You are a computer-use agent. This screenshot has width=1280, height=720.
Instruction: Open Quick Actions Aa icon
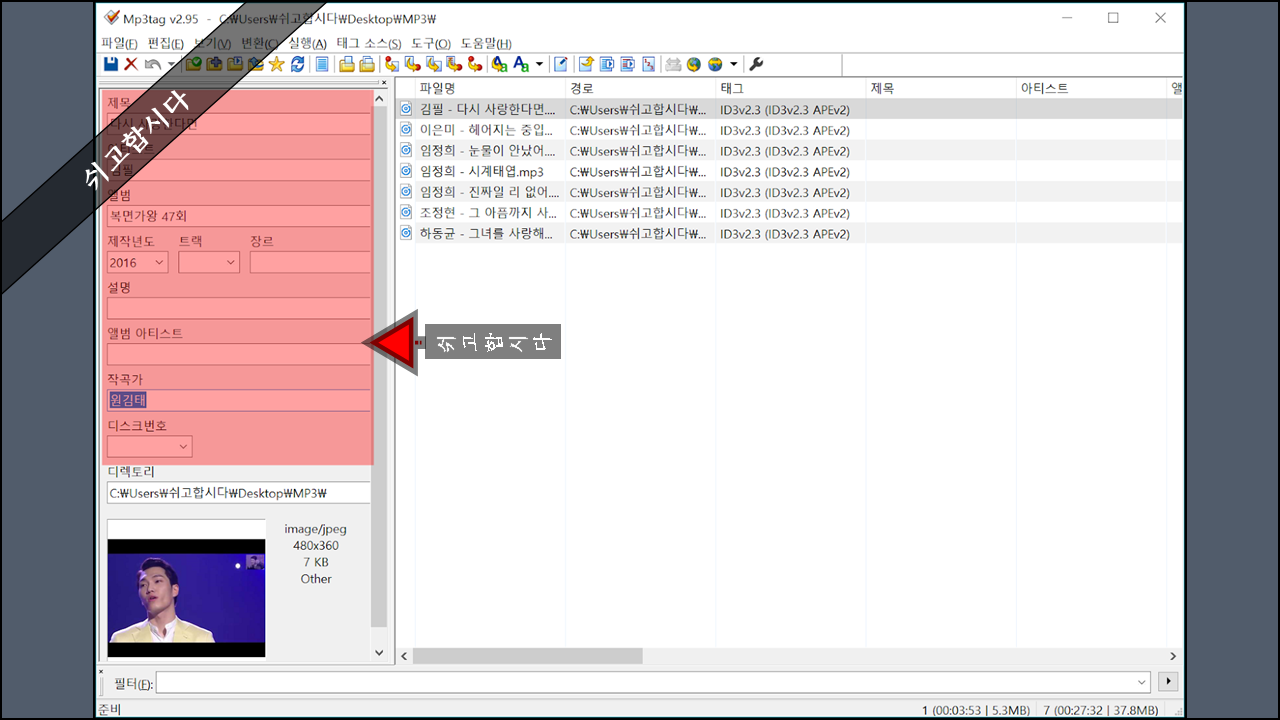pyautogui.click(x=521, y=64)
